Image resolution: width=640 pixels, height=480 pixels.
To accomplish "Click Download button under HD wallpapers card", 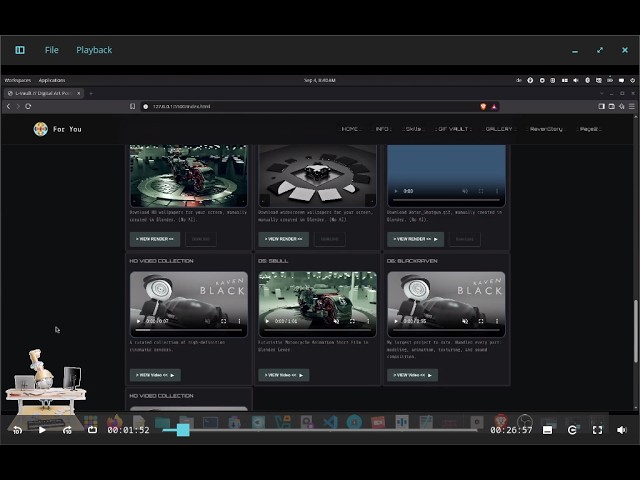I will pyautogui.click(x=201, y=239).
